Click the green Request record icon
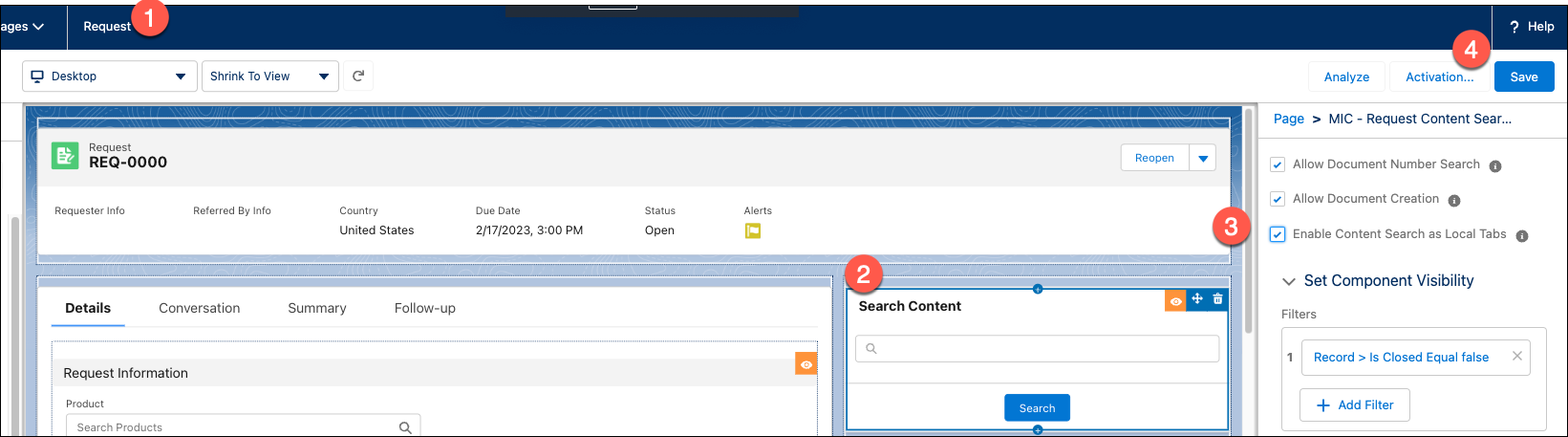Image resolution: width=1568 pixels, height=437 pixels. pyautogui.click(x=65, y=156)
